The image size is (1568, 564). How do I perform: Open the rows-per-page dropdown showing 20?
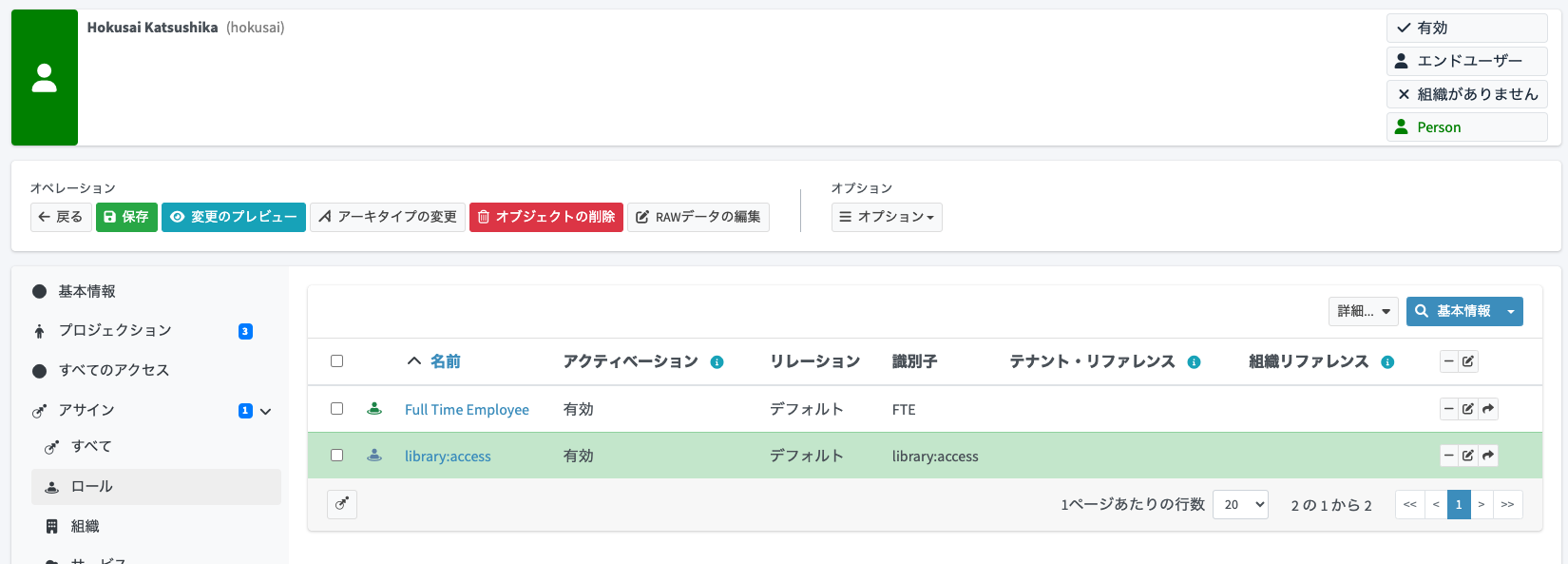[1240, 504]
